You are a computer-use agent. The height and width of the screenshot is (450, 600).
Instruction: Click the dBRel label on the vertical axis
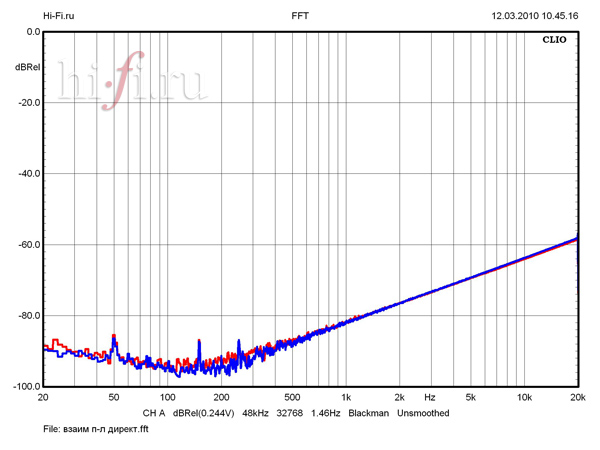tap(27, 67)
